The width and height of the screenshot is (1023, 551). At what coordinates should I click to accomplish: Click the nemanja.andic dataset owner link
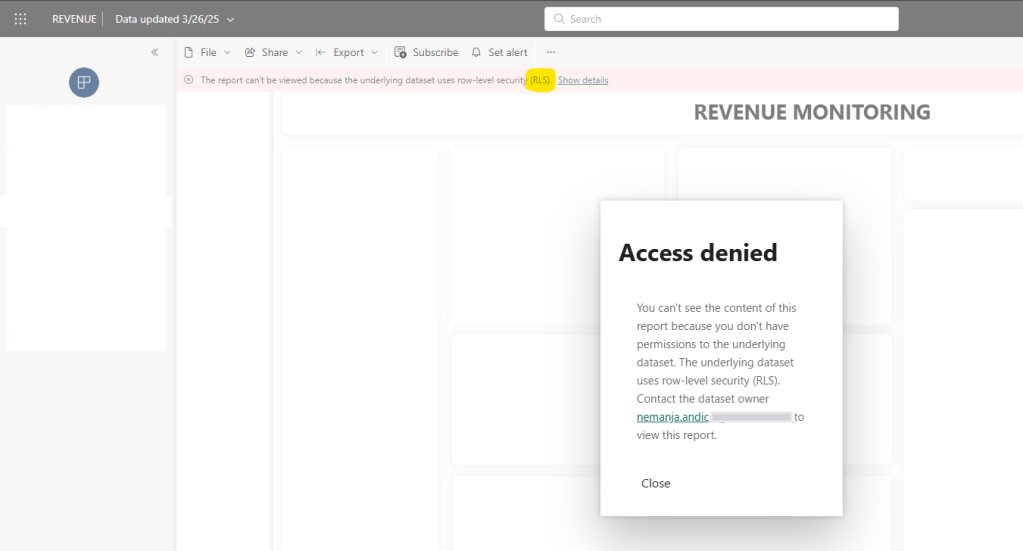(672, 417)
